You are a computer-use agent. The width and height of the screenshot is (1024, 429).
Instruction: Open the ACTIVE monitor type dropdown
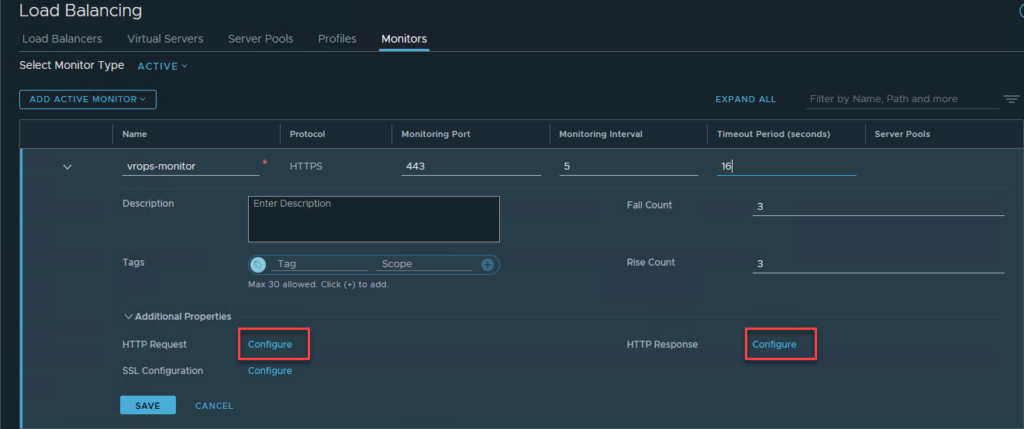[162, 66]
